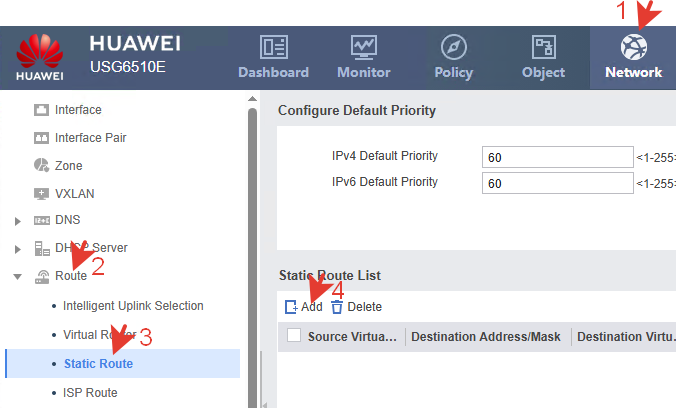Click the Huawei logo icon

click(40, 53)
